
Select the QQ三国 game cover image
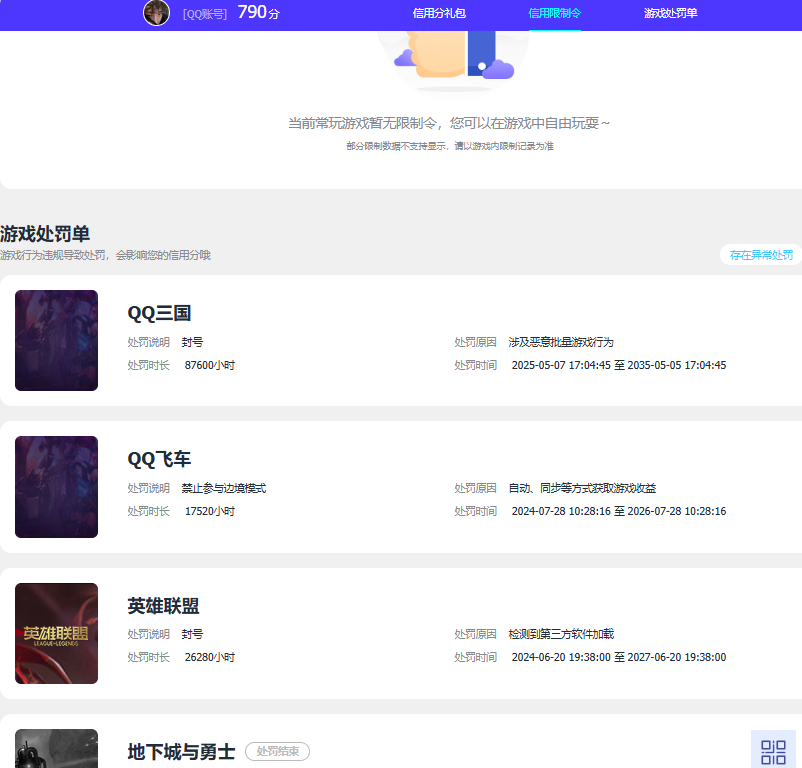click(56, 340)
